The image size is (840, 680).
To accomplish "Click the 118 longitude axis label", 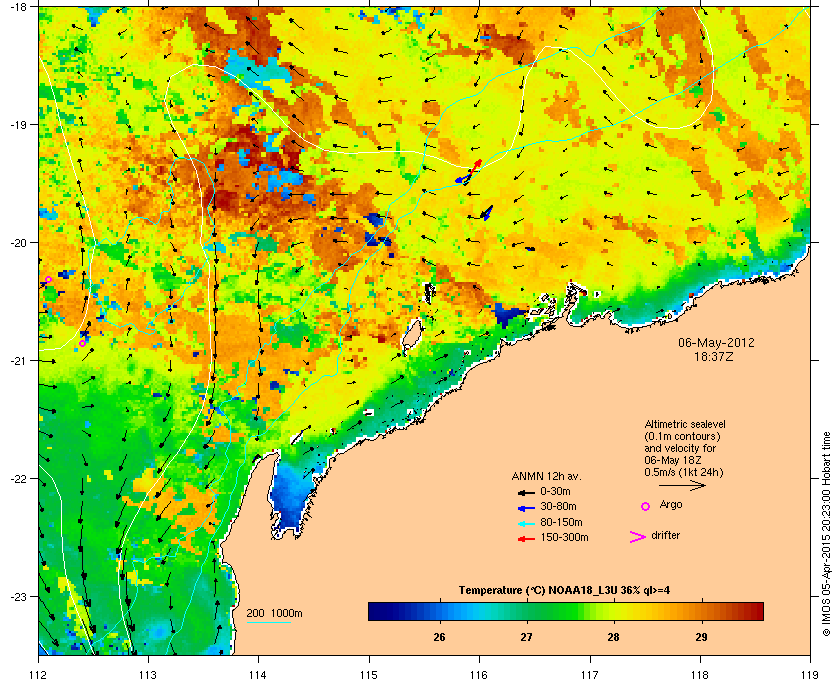I will tap(700, 674).
